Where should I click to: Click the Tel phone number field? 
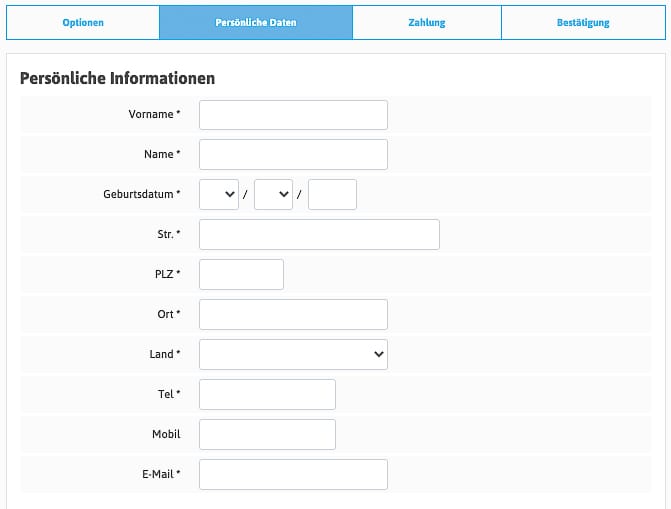pos(267,394)
